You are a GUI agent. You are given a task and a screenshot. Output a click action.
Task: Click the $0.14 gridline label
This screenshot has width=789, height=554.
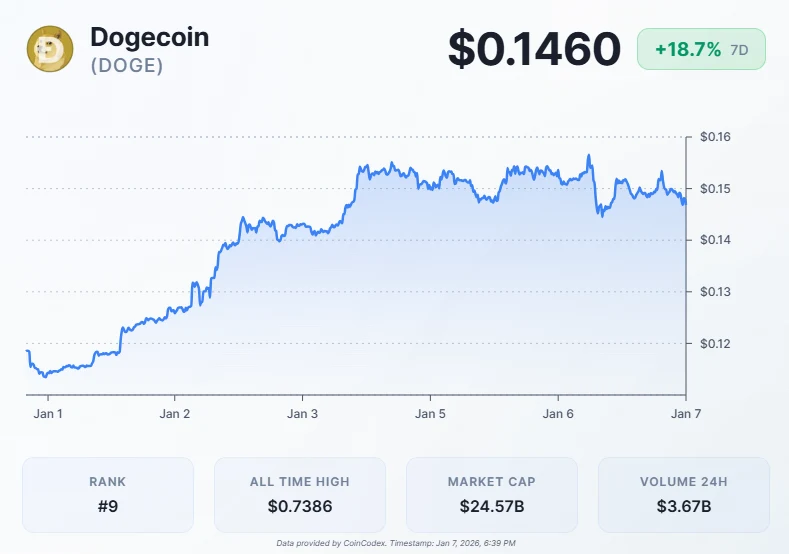coord(715,240)
